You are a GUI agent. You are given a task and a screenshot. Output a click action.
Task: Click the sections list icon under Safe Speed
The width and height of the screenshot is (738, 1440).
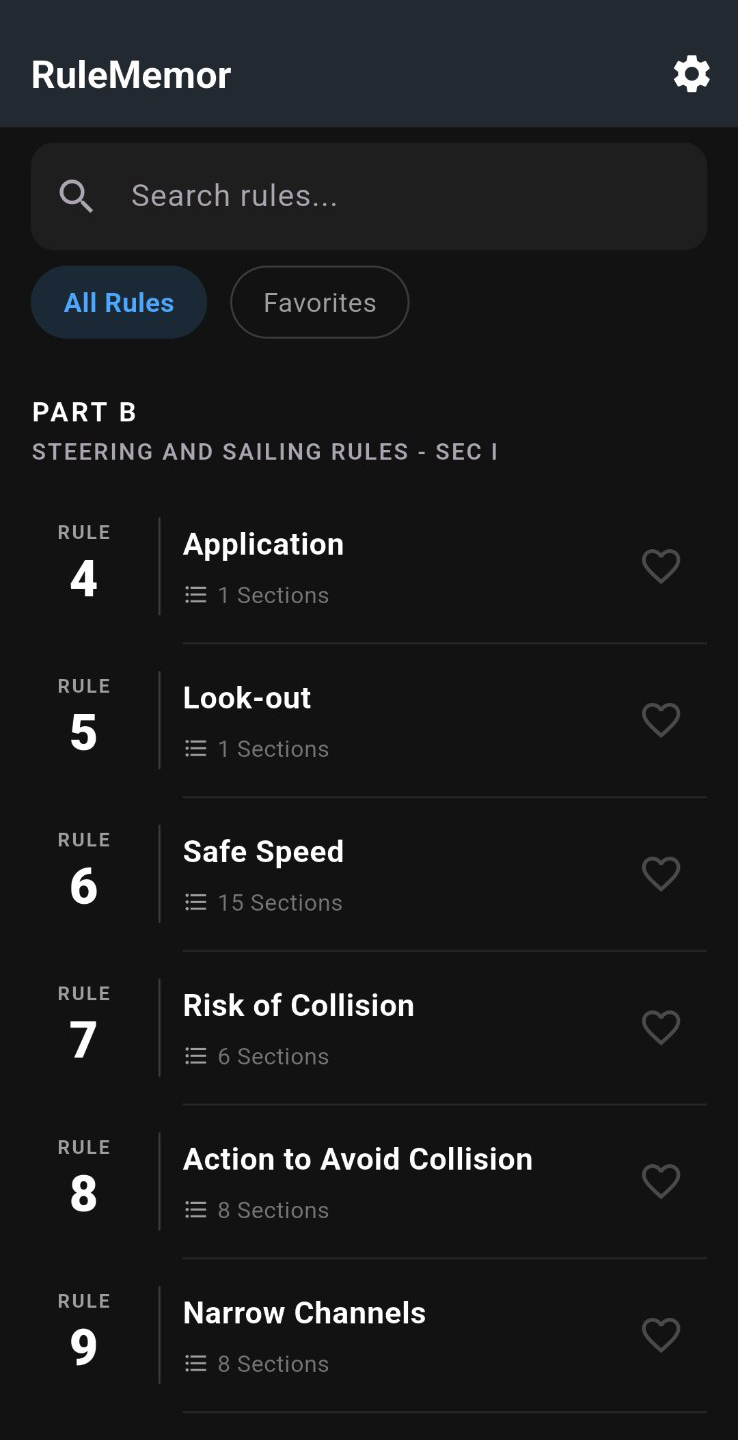[x=196, y=903]
